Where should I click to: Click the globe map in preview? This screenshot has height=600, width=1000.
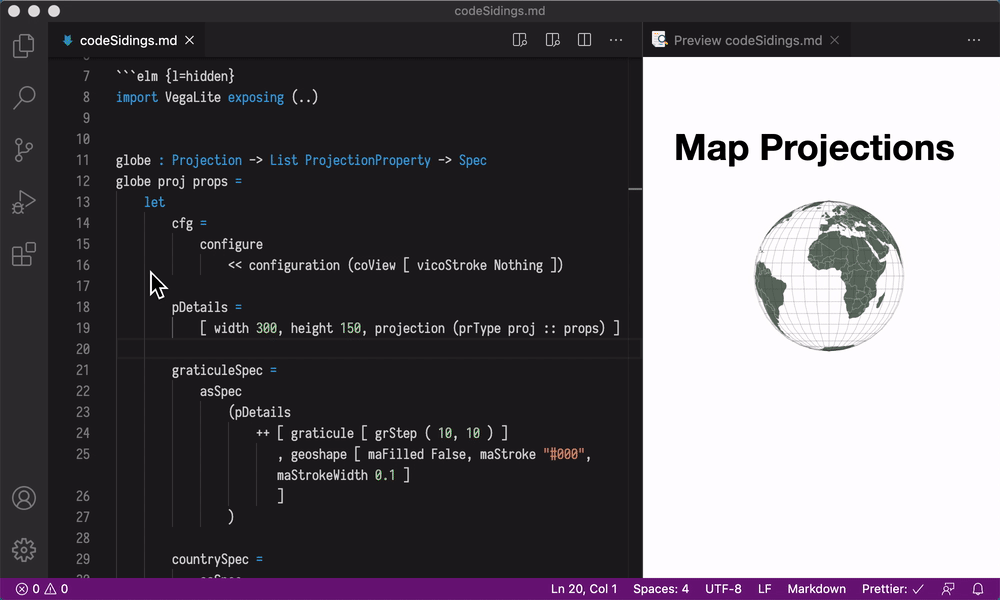pos(829,275)
